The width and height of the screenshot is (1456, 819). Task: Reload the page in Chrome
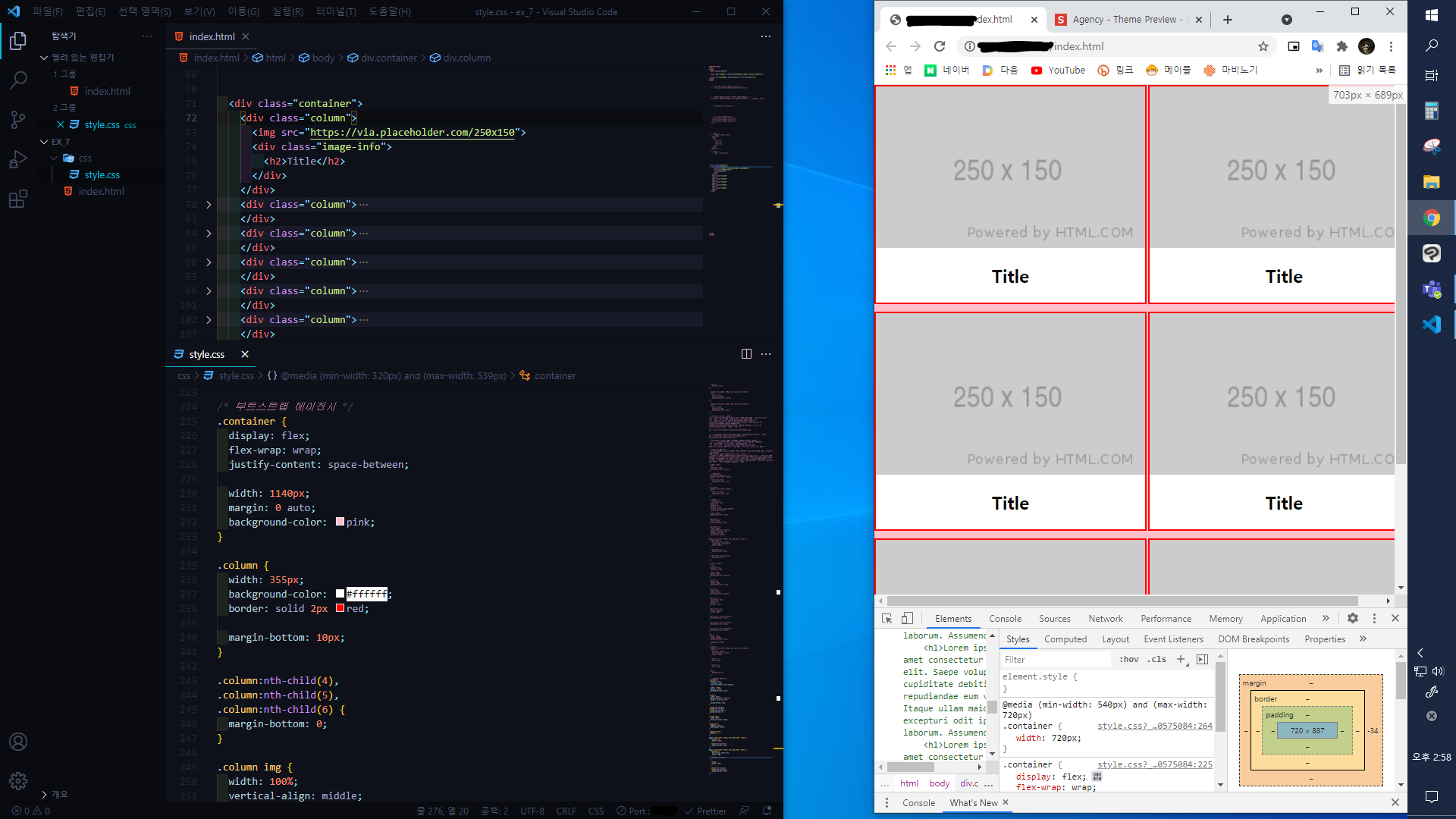click(940, 46)
